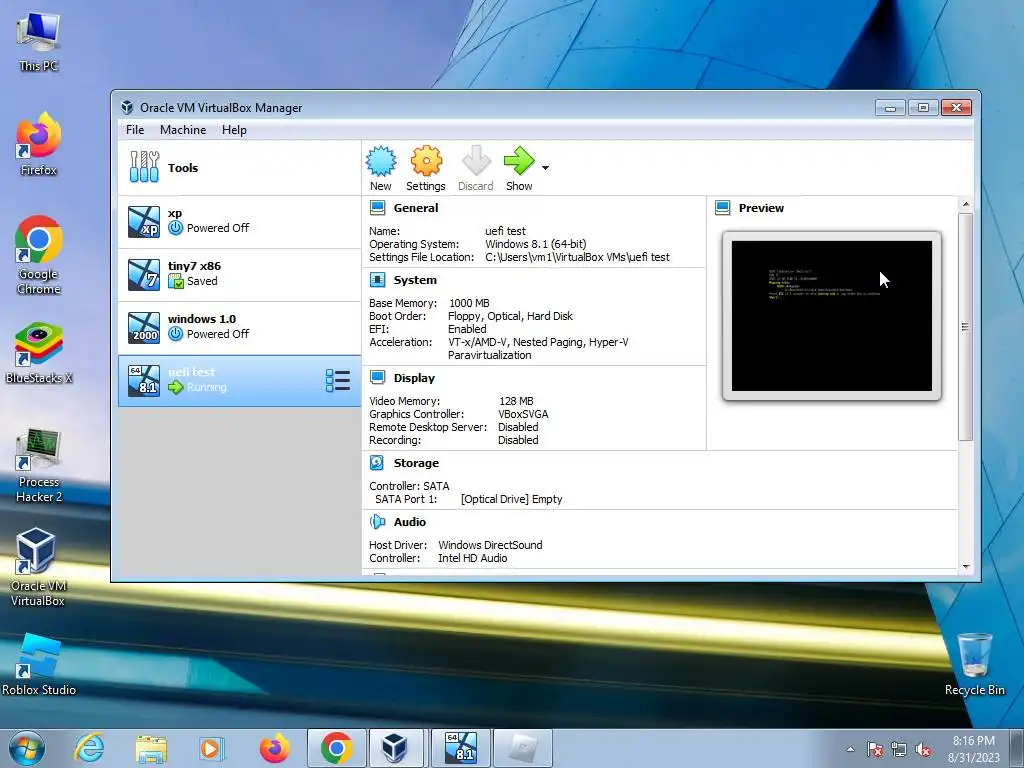
Task: Click the Storage section disk icon
Action: click(377, 462)
